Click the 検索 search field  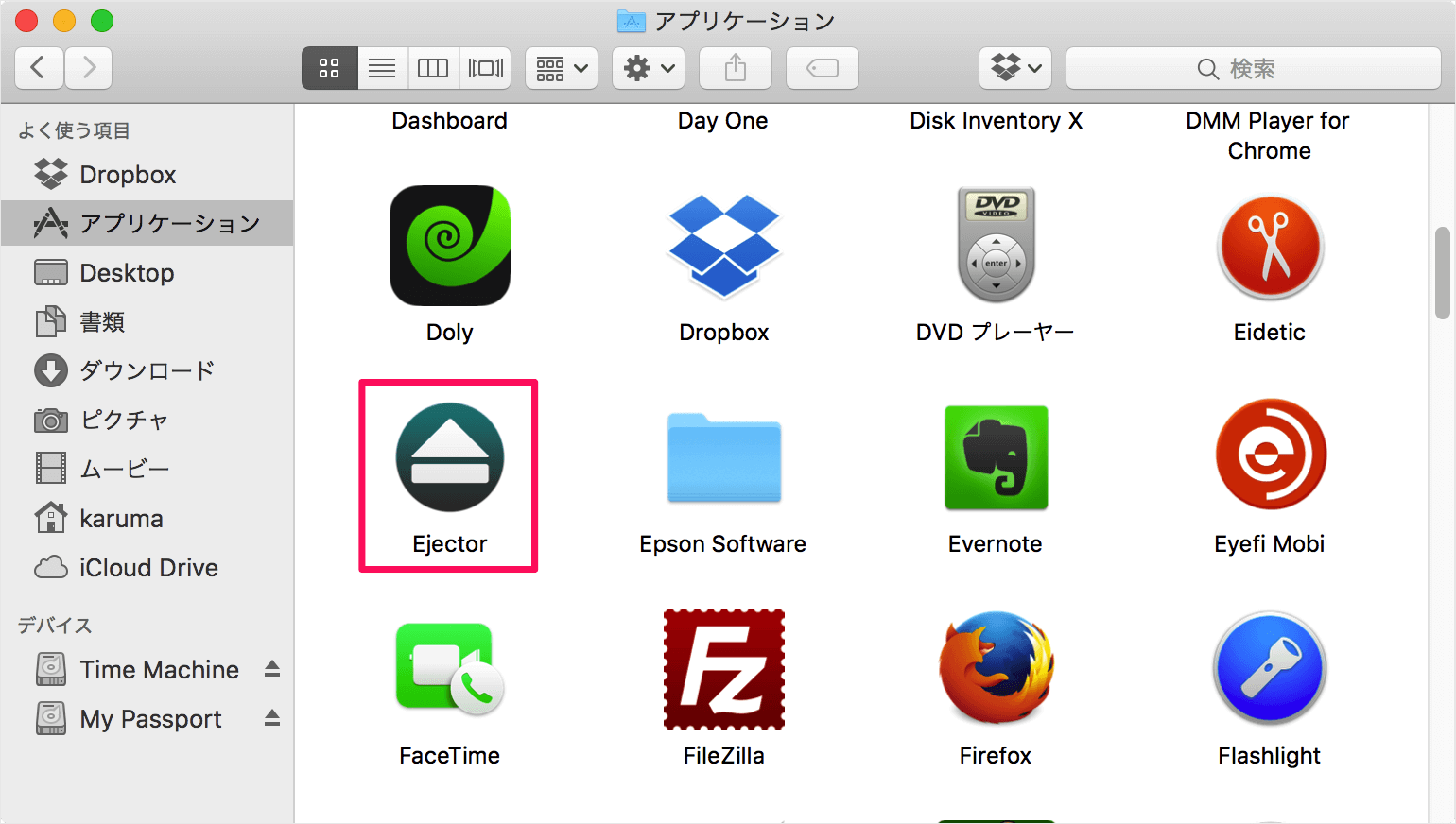[x=1254, y=68]
